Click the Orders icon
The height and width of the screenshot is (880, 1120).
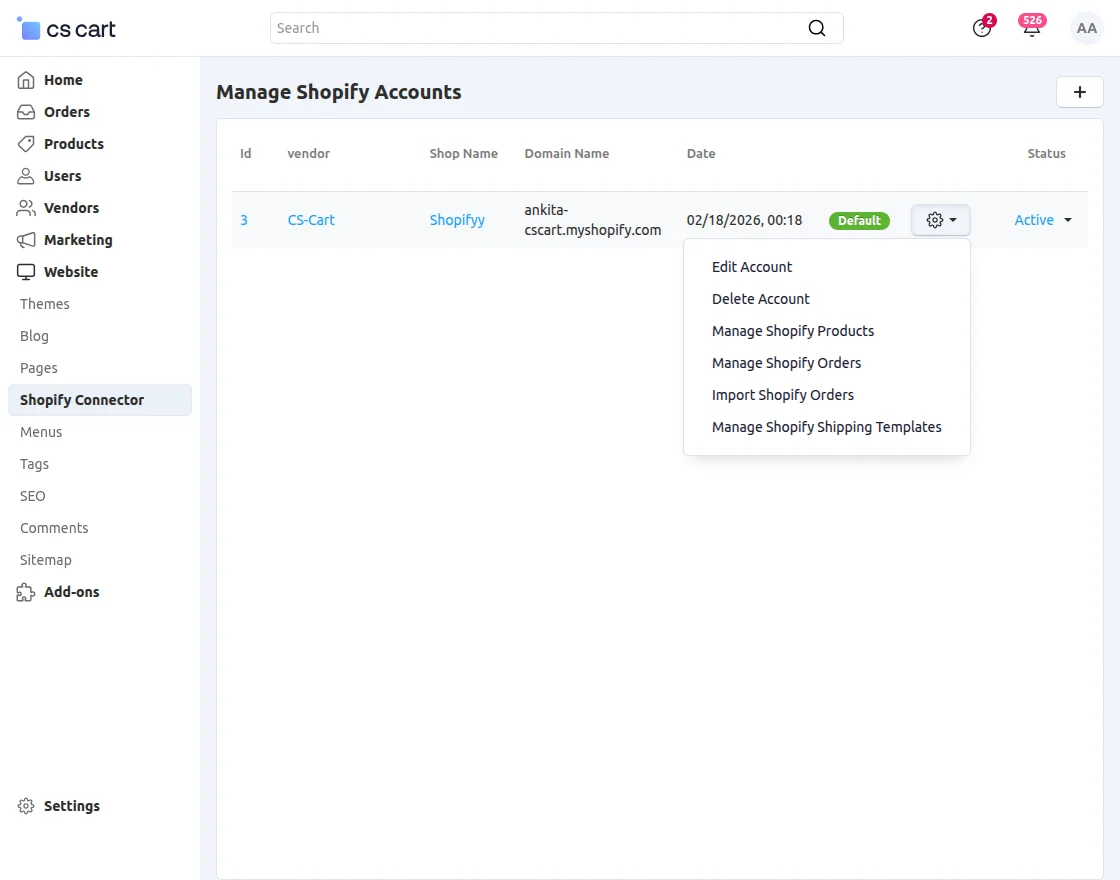click(x=25, y=112)
